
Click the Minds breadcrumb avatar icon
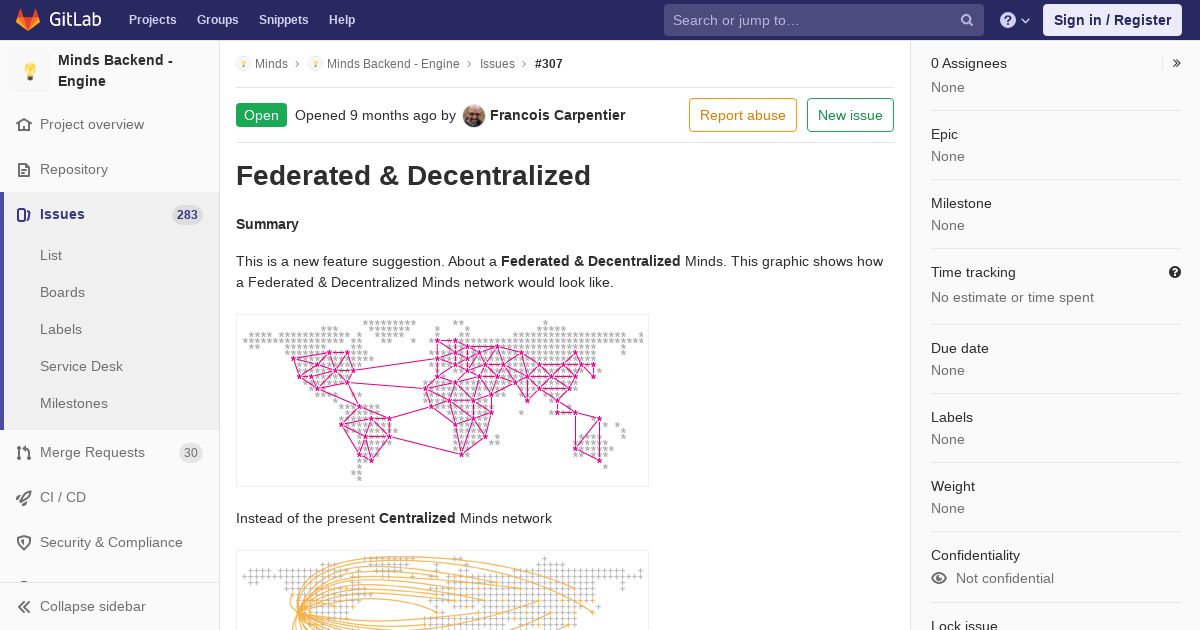point(243,64)
